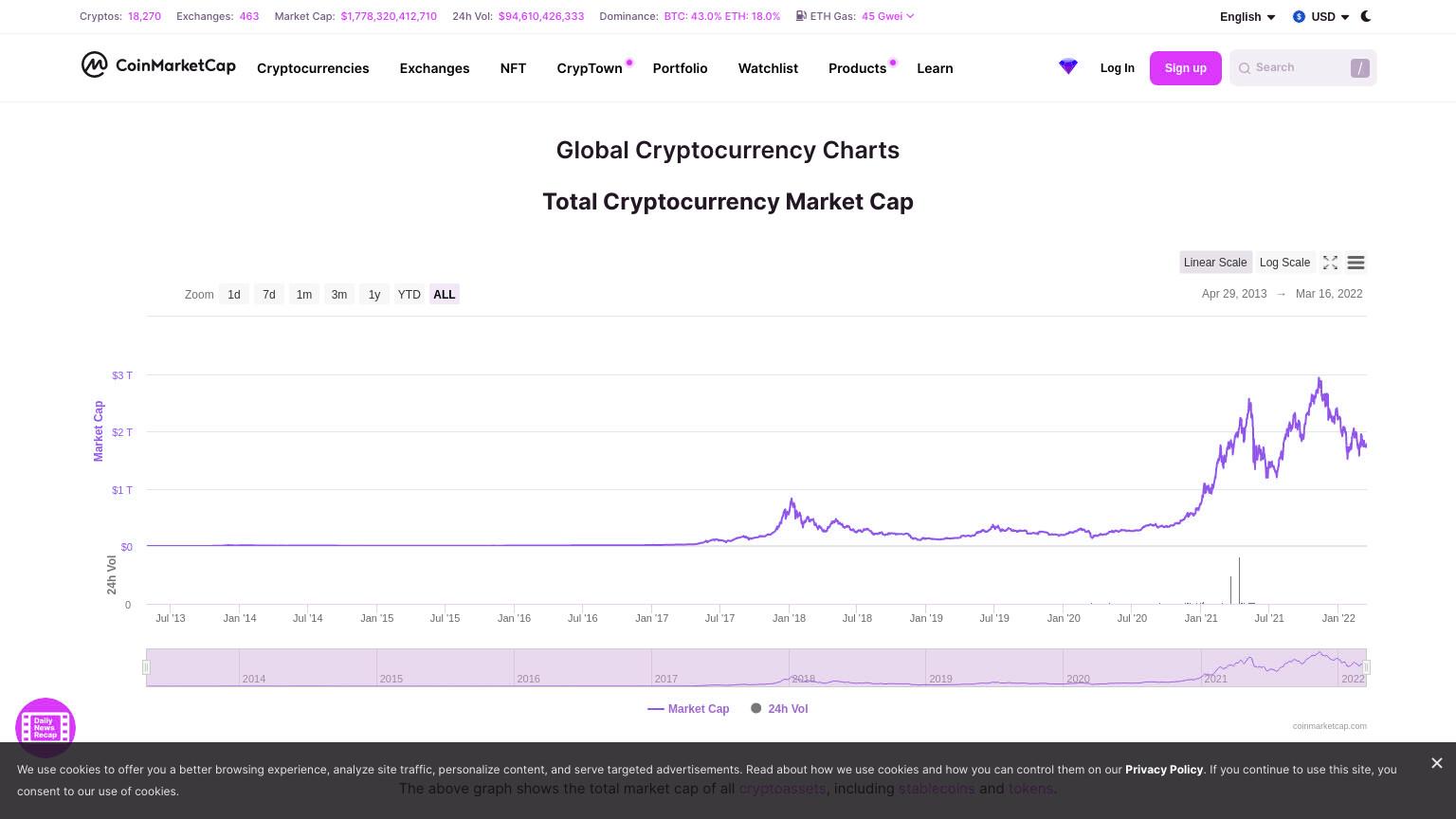Click the Log In button
1456x819 pixels.
[1118, 68]
